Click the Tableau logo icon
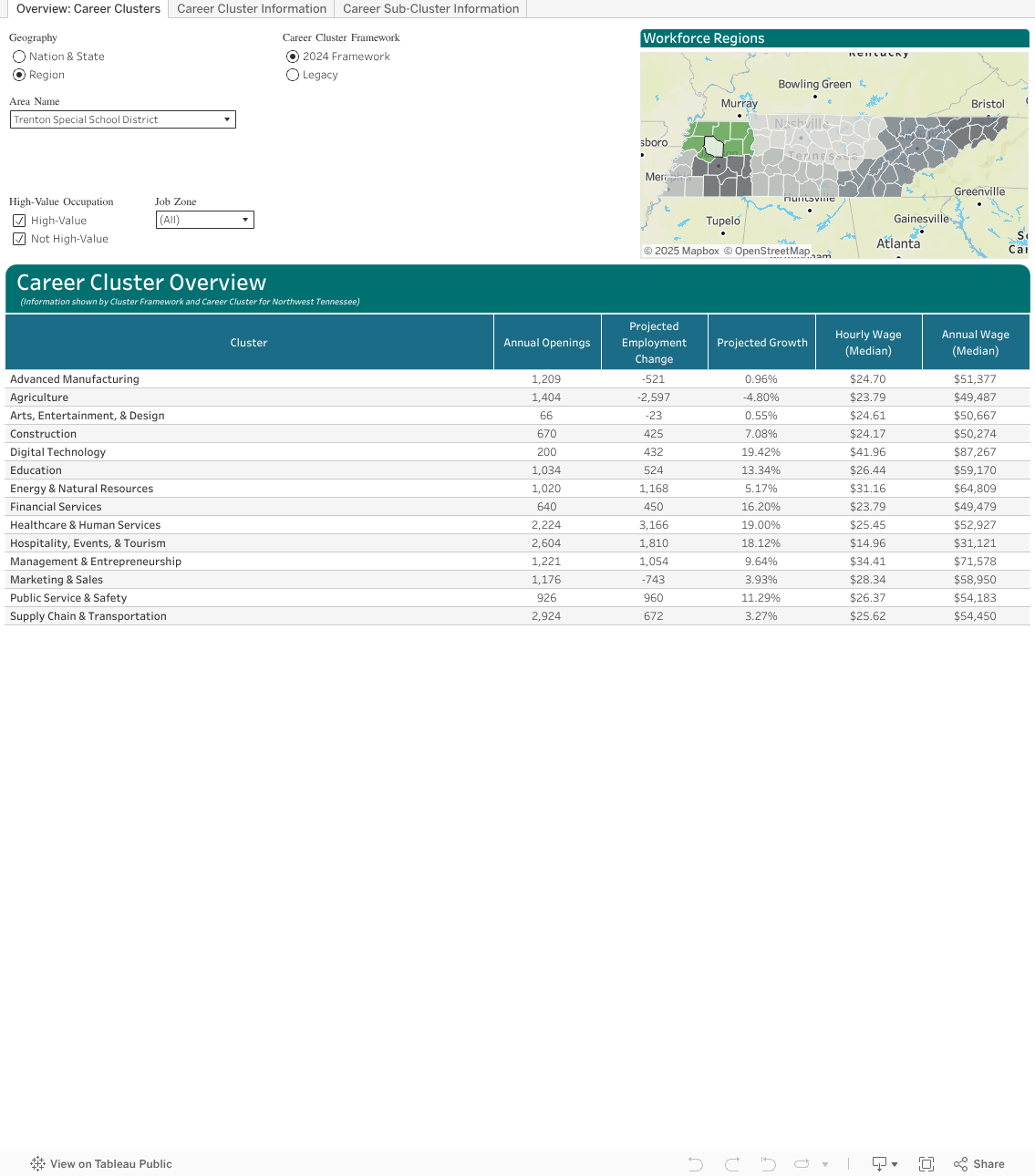Screen dimensions: 1035x1176 point(37,1164)
